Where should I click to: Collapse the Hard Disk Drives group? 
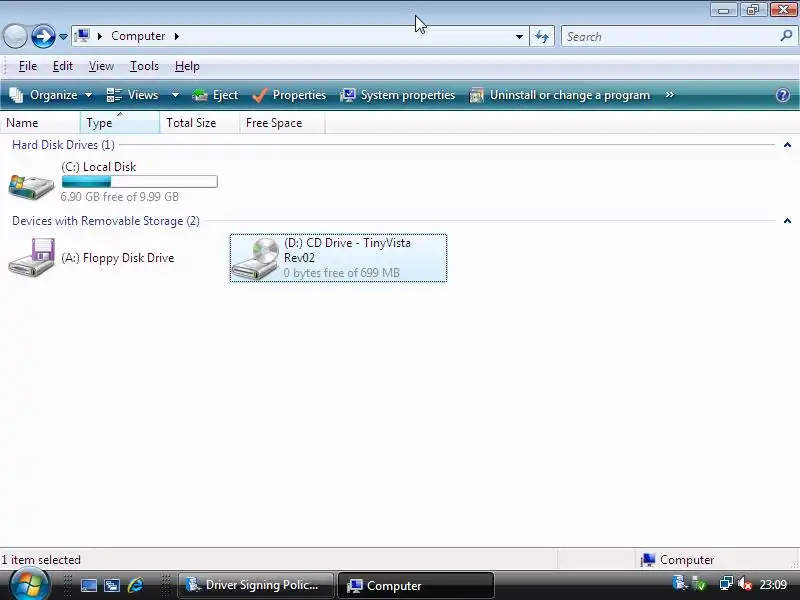point(787,145)
